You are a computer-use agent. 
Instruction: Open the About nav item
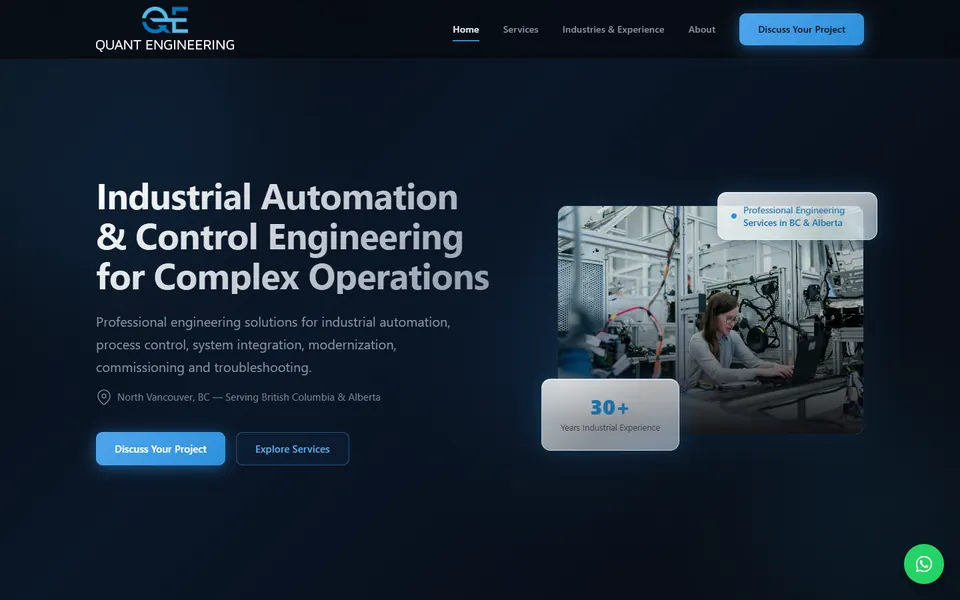click(701, 29)
